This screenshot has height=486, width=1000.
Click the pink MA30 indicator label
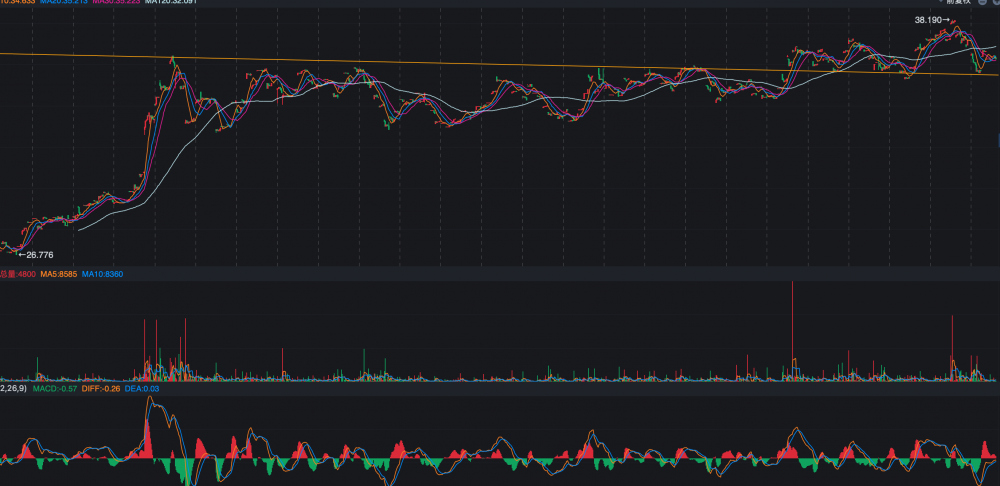click(x=116, y=2)
